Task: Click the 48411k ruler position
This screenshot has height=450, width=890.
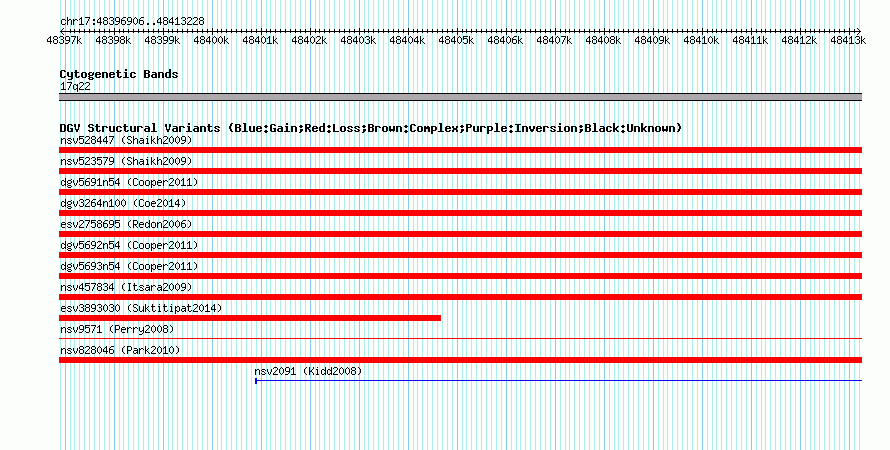Action: [750, 40]
